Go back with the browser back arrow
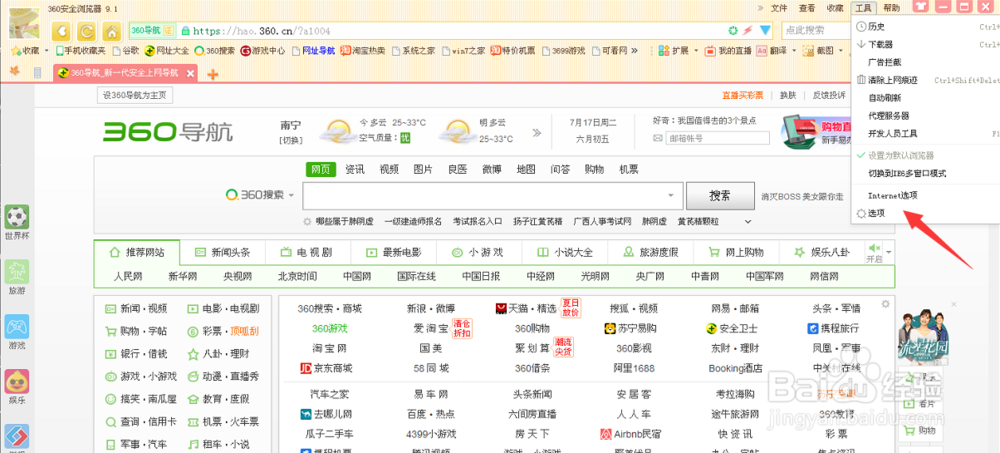The image size is (1000, 453). pyautogui.click(x=61, y=31)
